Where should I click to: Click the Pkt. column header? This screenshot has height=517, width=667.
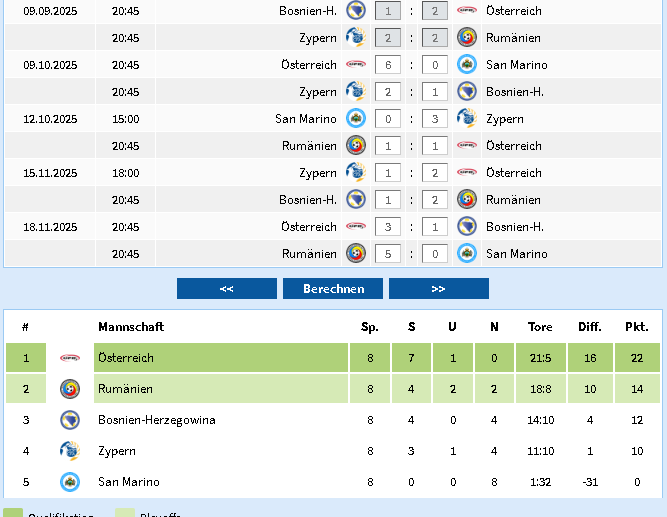click(x=637, y=327)
